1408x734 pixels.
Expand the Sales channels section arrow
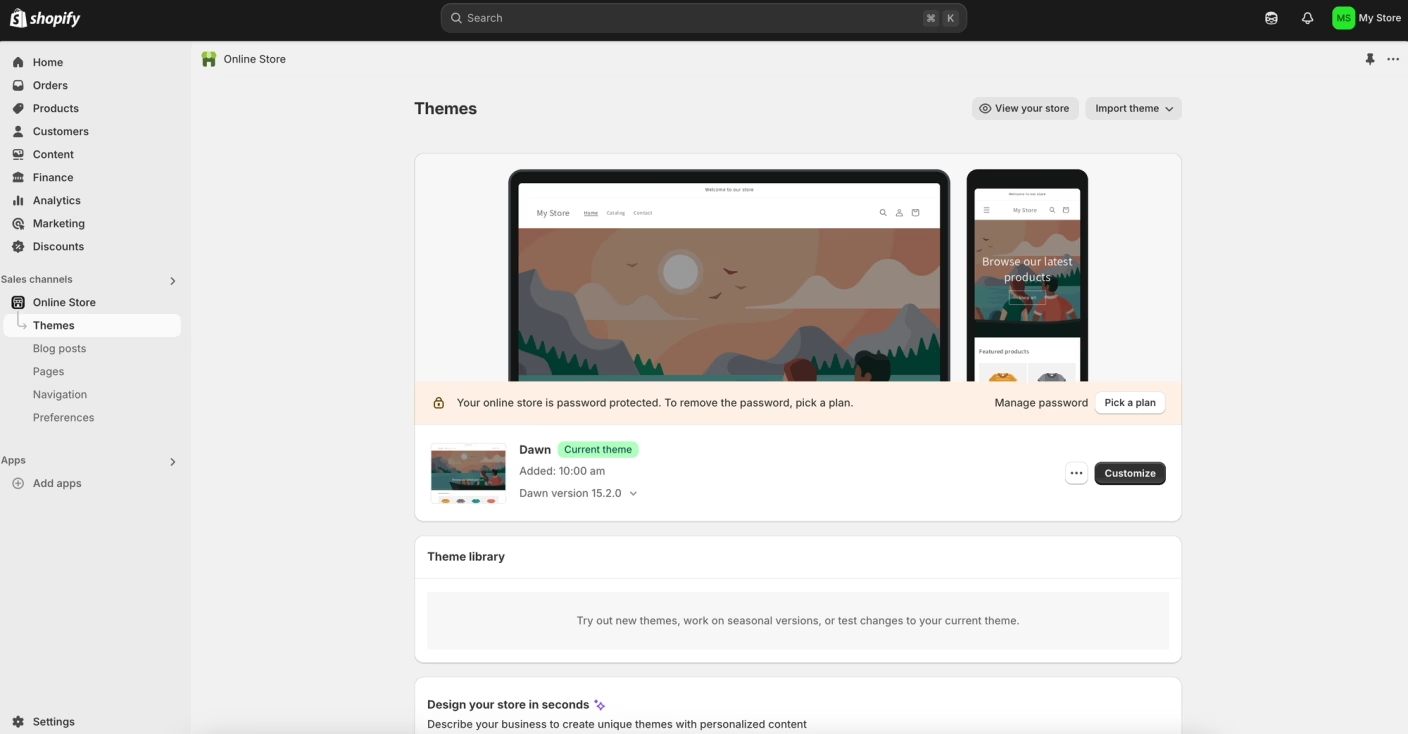point(172,280)
